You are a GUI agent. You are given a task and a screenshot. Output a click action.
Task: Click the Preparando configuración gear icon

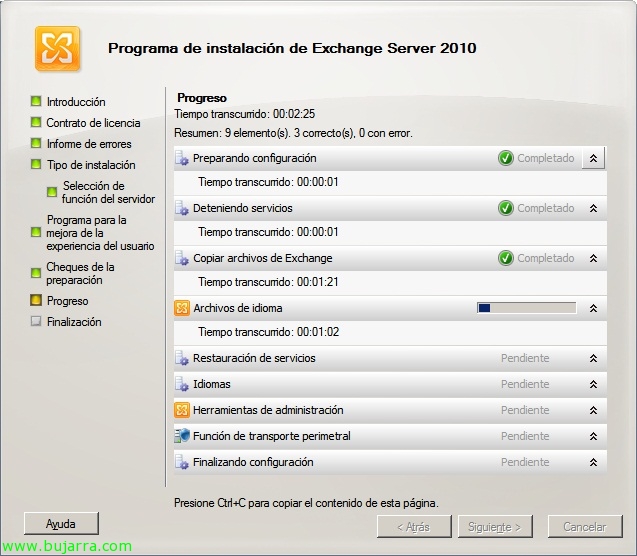tap(182, 158)
